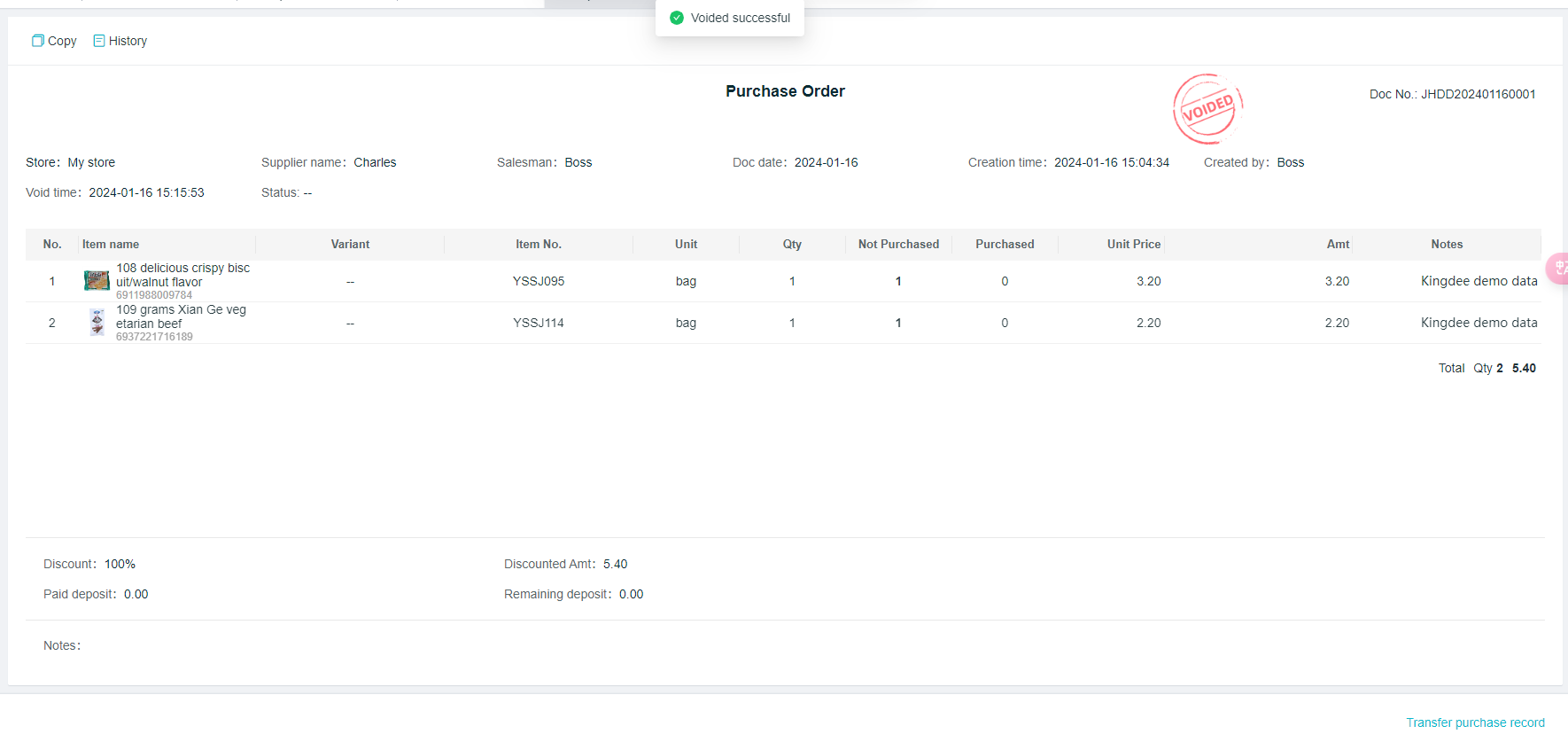Click the Purchase Order title
The image size is (1568, 734).
(x=785, y=91)
